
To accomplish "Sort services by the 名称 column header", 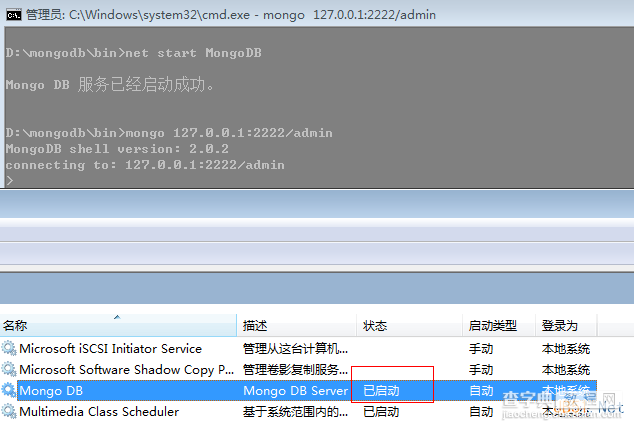I will click(x=118, y=326).
